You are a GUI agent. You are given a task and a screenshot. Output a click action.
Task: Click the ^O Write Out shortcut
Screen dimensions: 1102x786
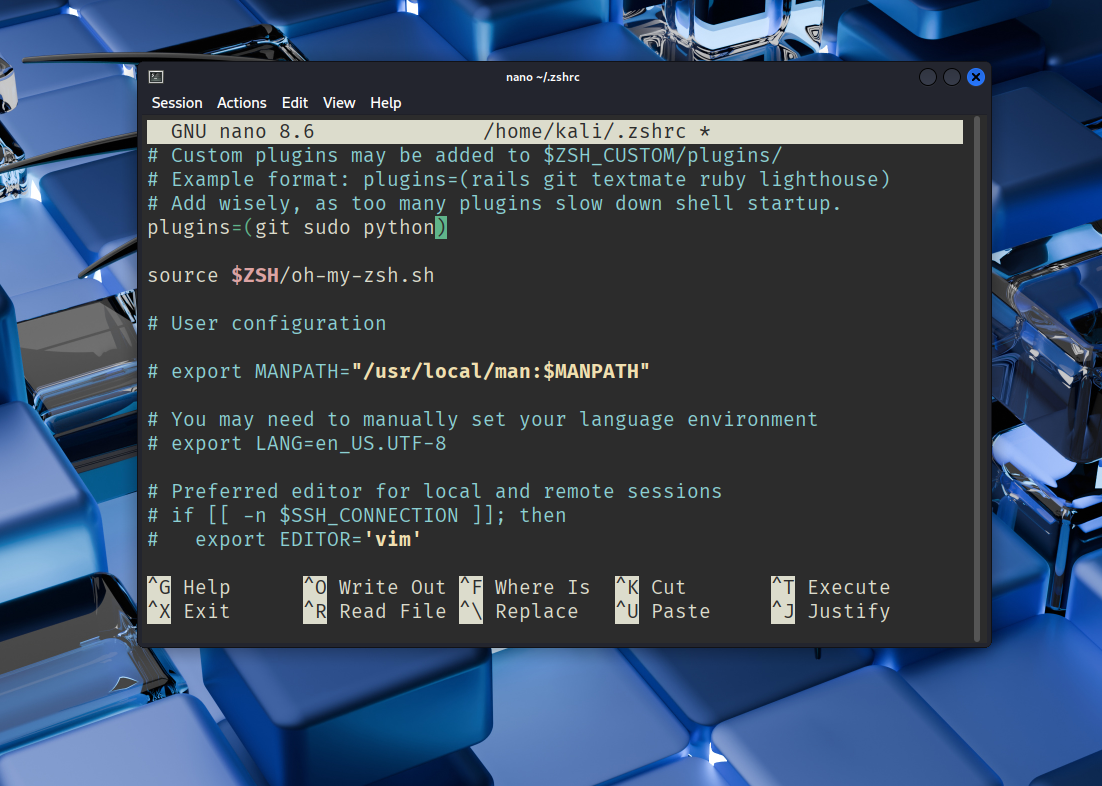click(375, 587)
